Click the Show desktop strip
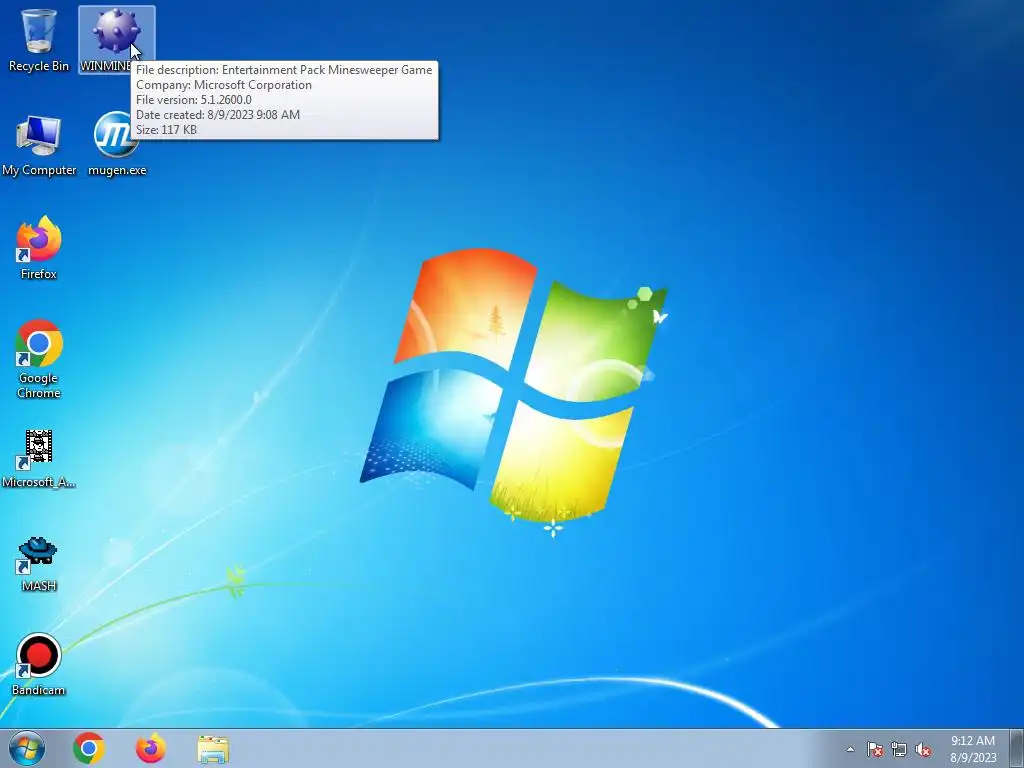This screenshot has width=1024, height=768. (x=1017, y=748)
